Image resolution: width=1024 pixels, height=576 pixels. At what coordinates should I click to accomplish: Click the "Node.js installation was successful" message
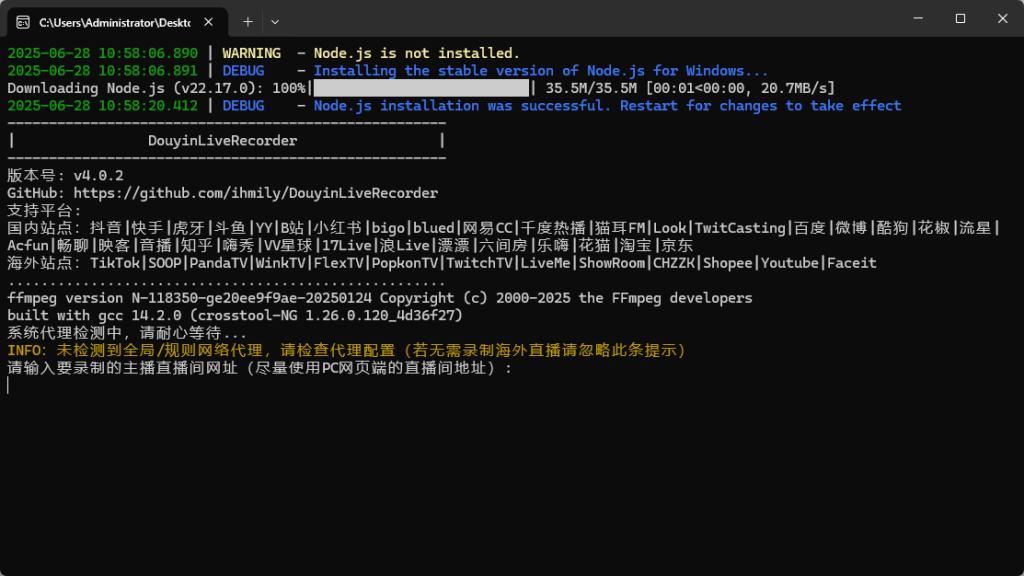click(607, 106)
